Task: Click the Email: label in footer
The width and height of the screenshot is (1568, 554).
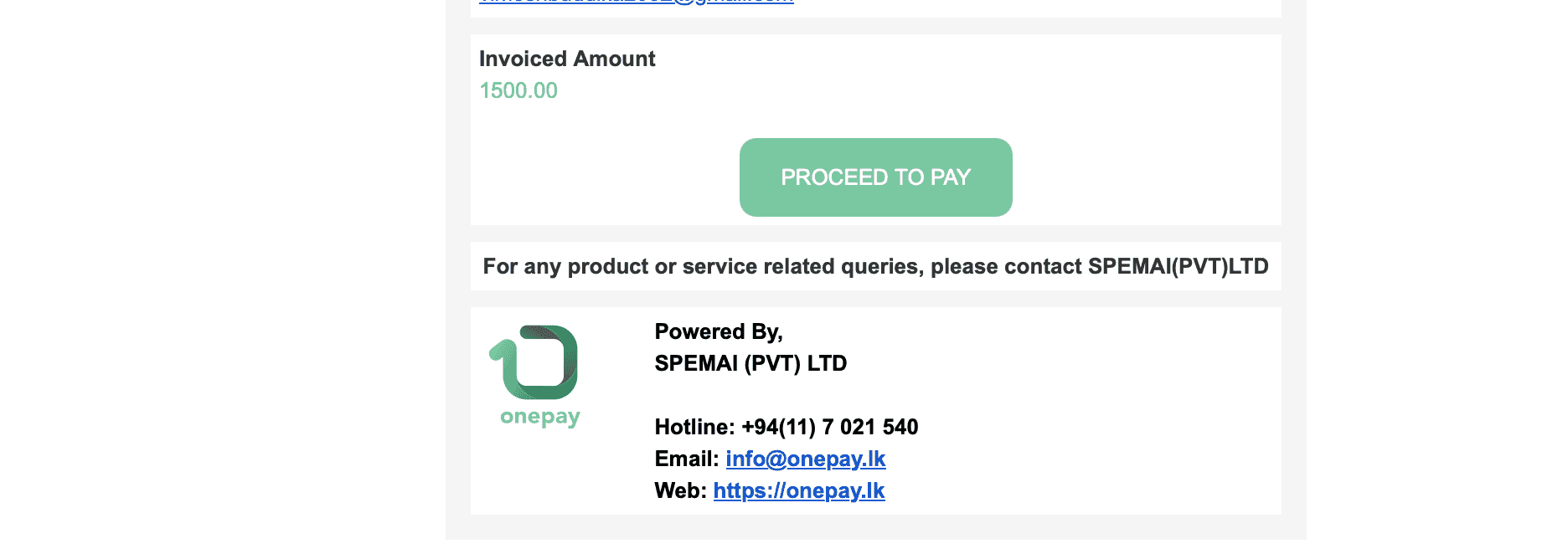Action: [686, 459]
